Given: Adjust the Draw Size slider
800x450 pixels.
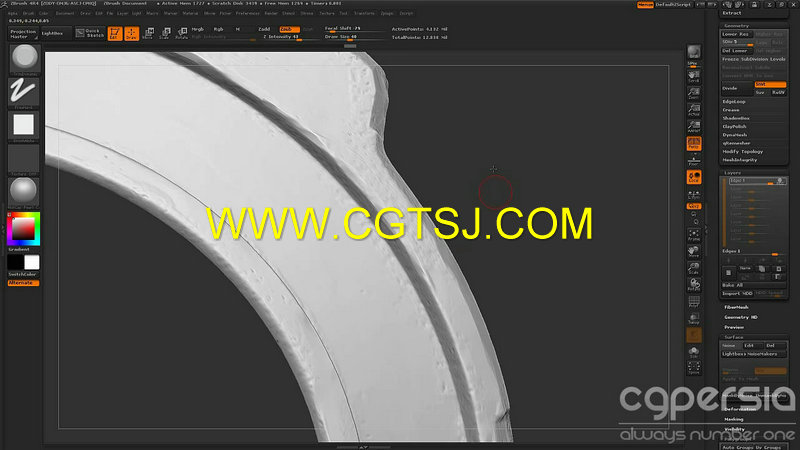Looking at the screenshot, I should 354,37.
